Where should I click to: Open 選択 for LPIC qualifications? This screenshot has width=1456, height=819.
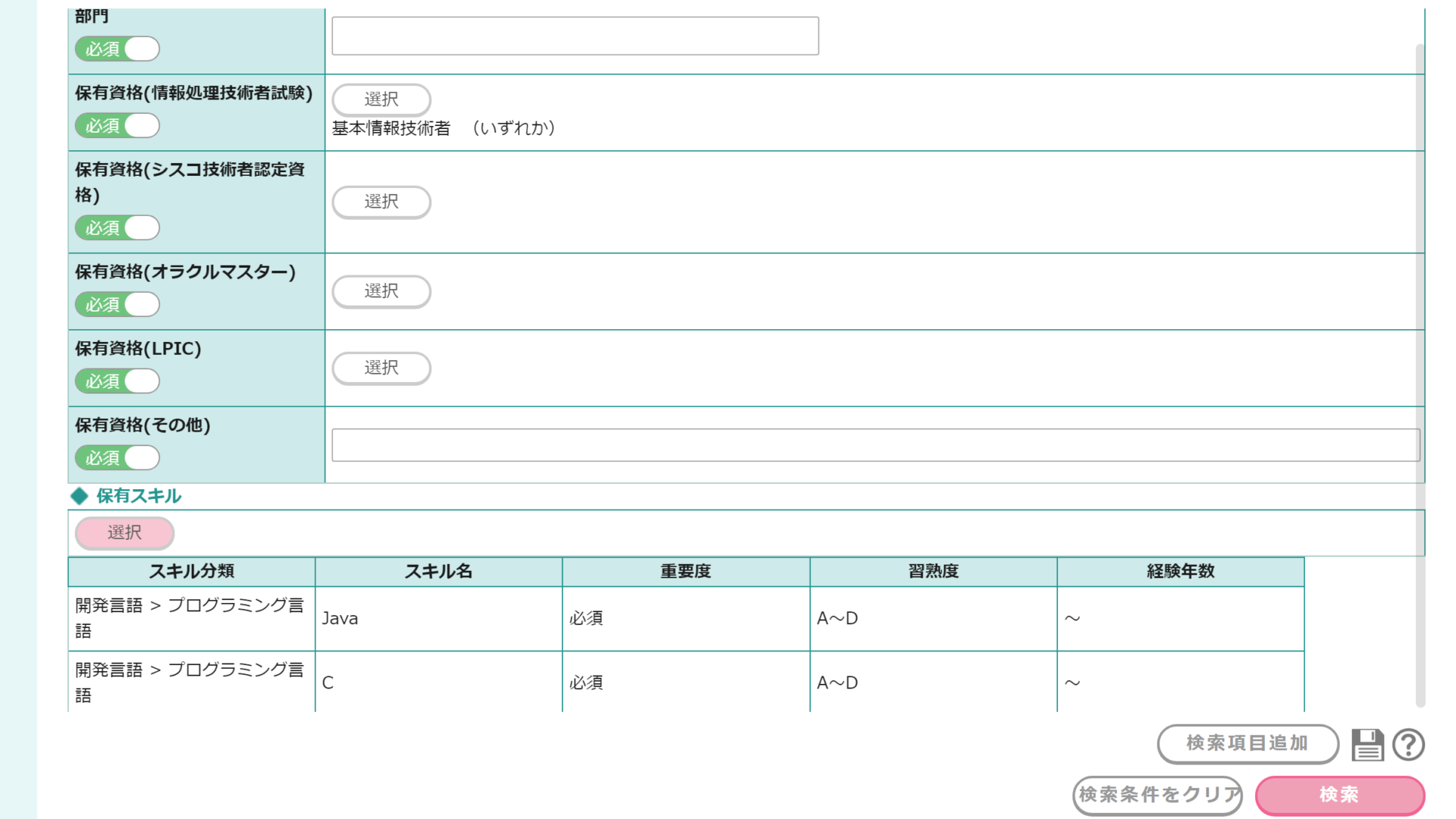coord(381,368)
